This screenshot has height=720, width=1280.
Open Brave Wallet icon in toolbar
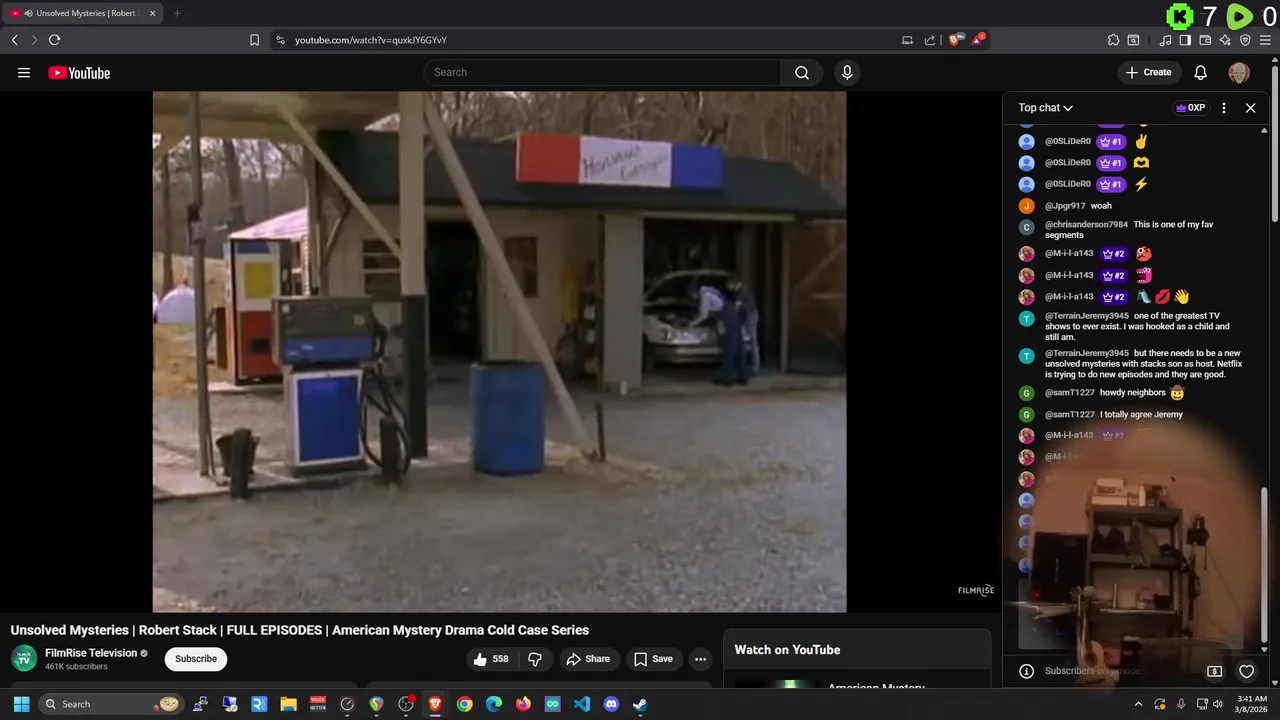click(1205, 40)
